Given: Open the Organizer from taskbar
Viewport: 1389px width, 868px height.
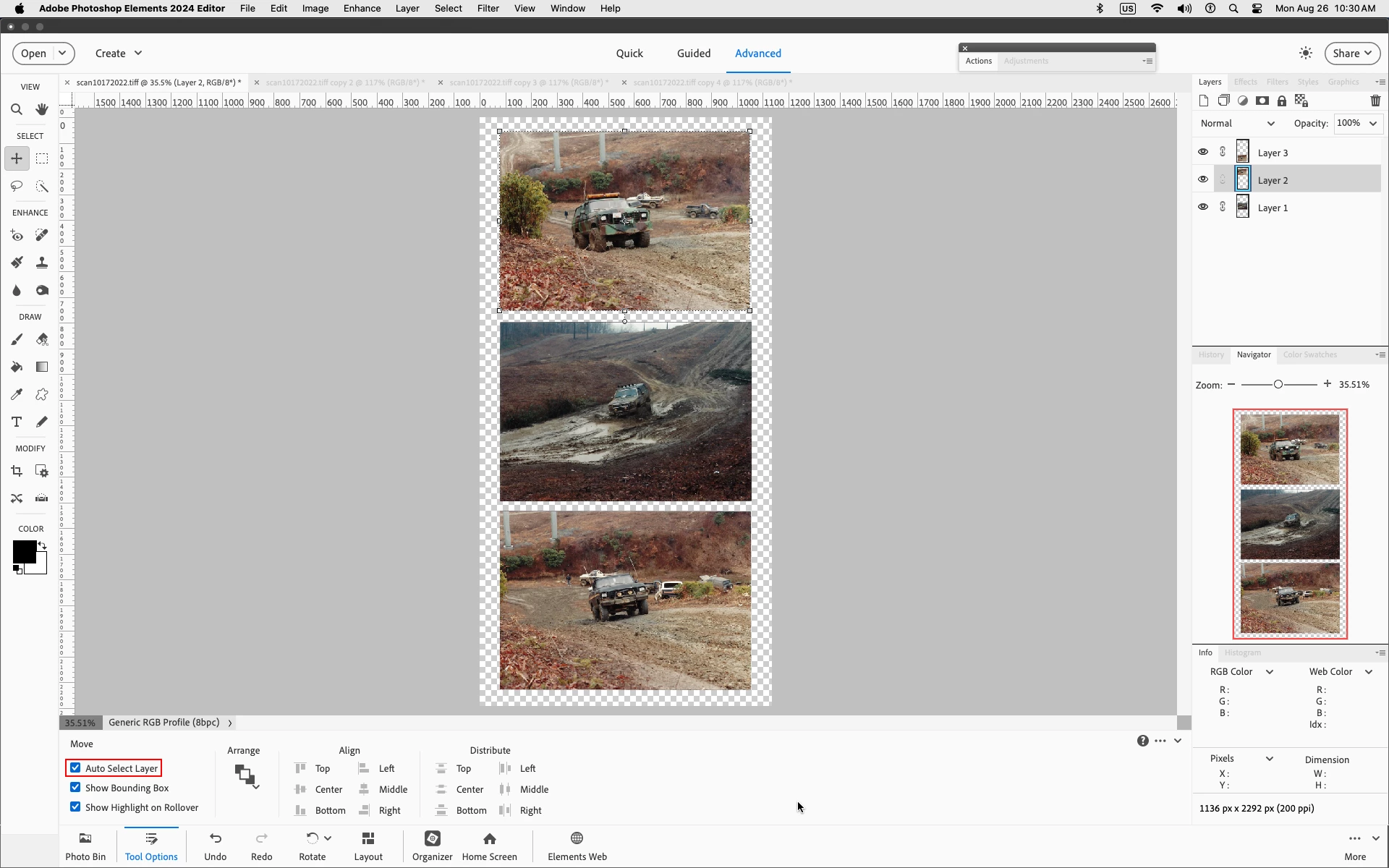Looking at the screenshot, I should [x=432, y=845].
